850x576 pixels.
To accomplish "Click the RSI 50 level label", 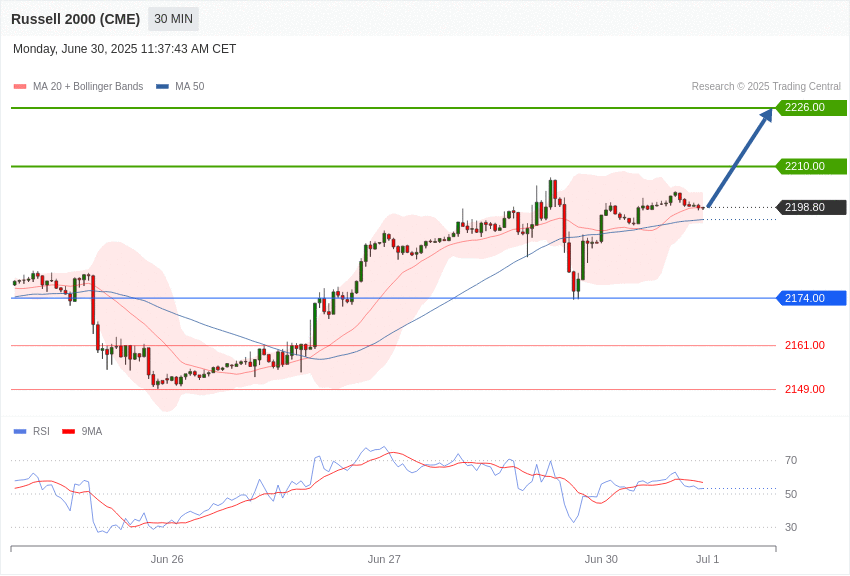I will [x=791, y=494].
